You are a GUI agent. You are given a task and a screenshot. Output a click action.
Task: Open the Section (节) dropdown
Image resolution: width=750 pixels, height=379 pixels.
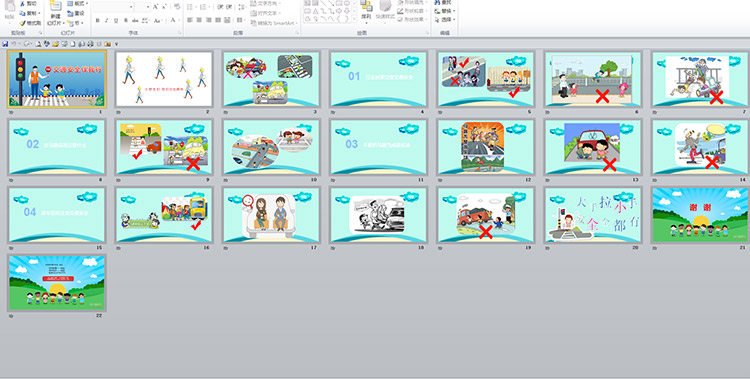pos(75,23)
